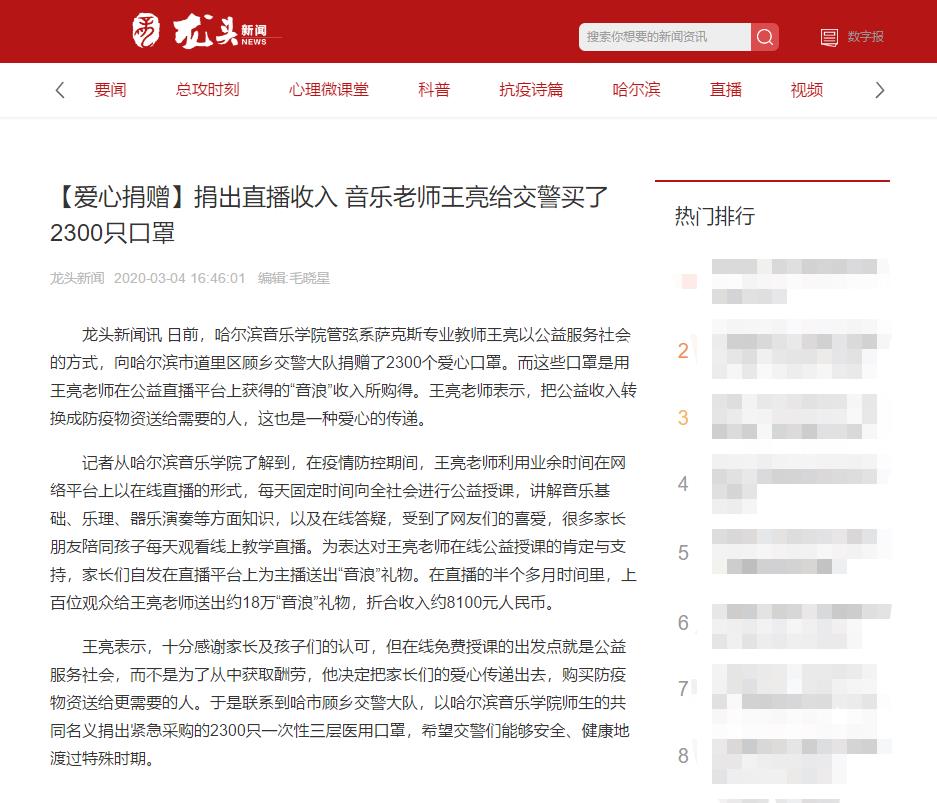
Task: Select the 抗疫诗篇 tab
Action: click(x=531, y=90)
